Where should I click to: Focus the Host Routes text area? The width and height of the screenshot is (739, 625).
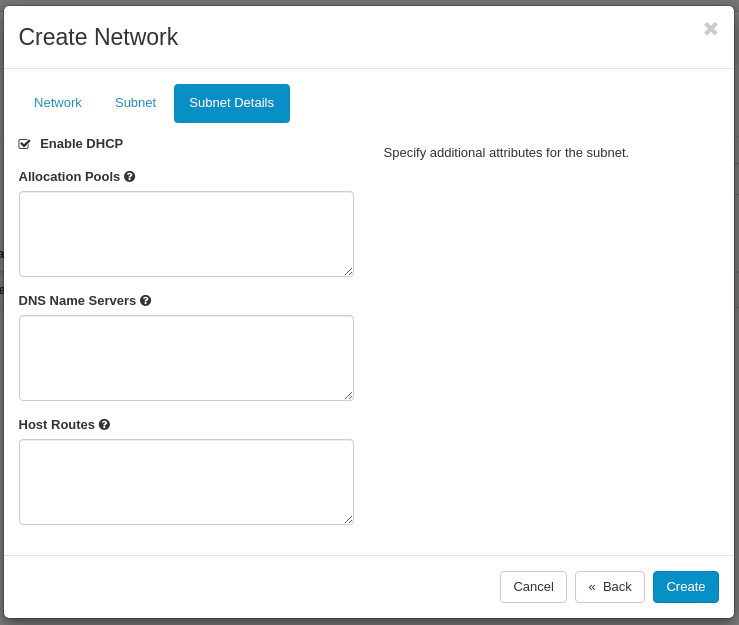pos(186,482)
